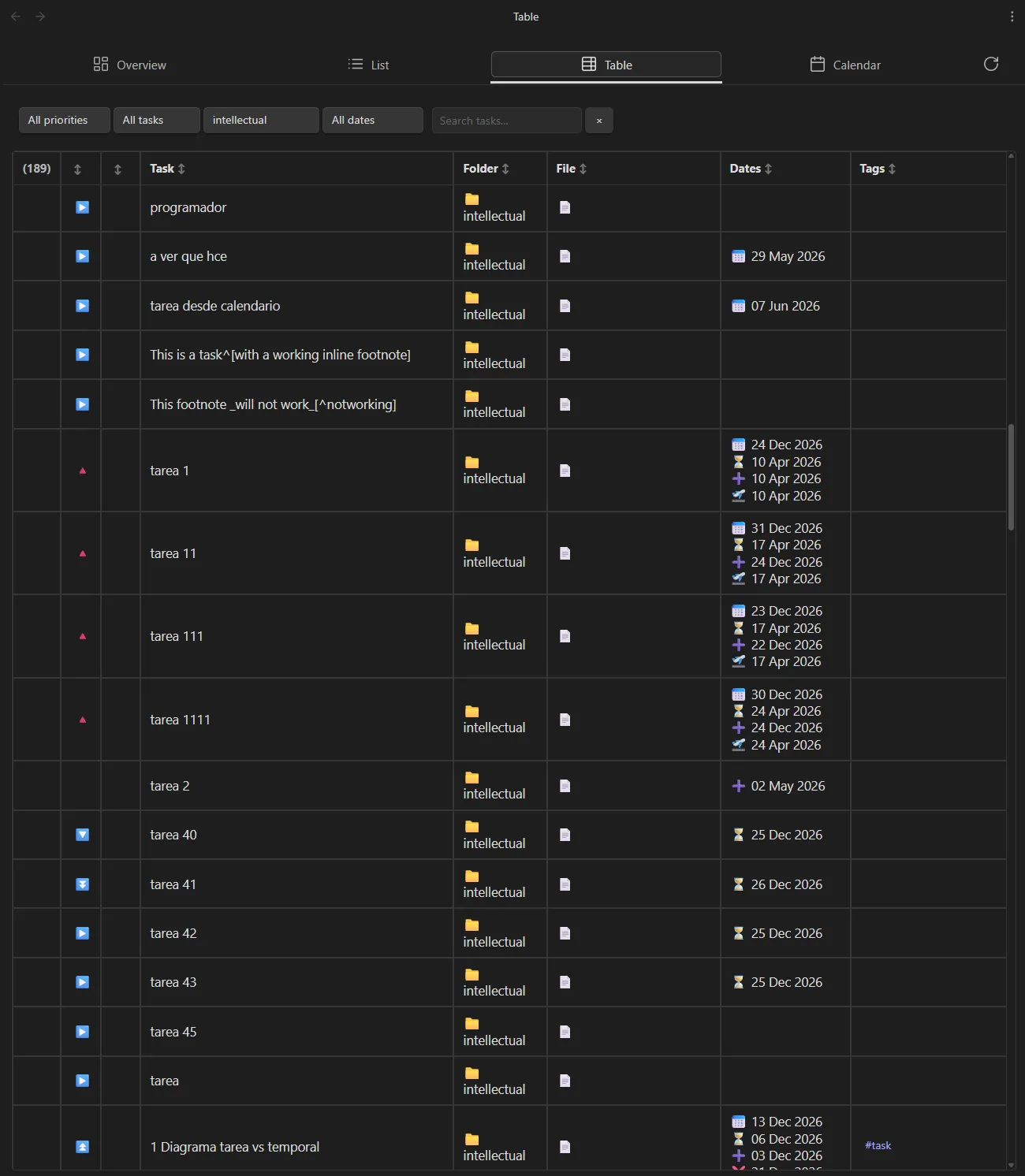
Task: Open file icon for tarea desde calendario
Action: [x=565, y=306]
